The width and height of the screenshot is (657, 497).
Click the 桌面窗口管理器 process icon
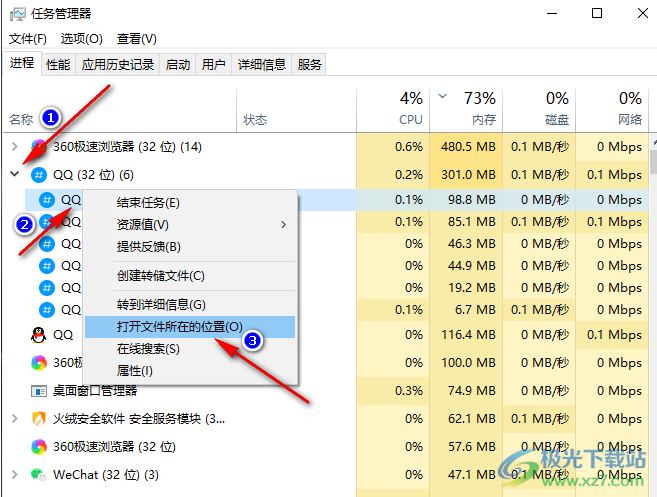click(39, 391)
